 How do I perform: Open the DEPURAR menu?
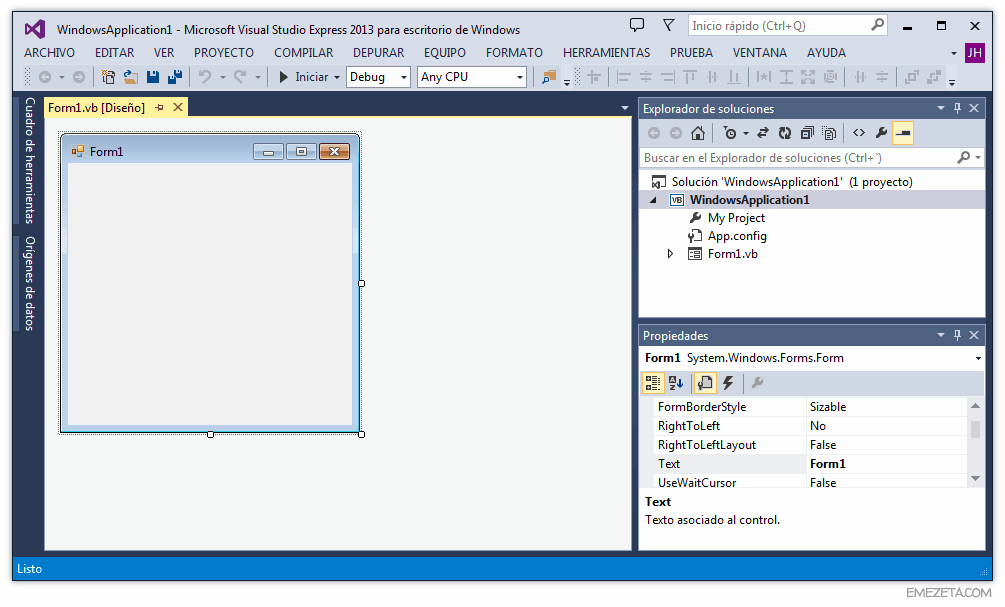[x=378, y=53]
